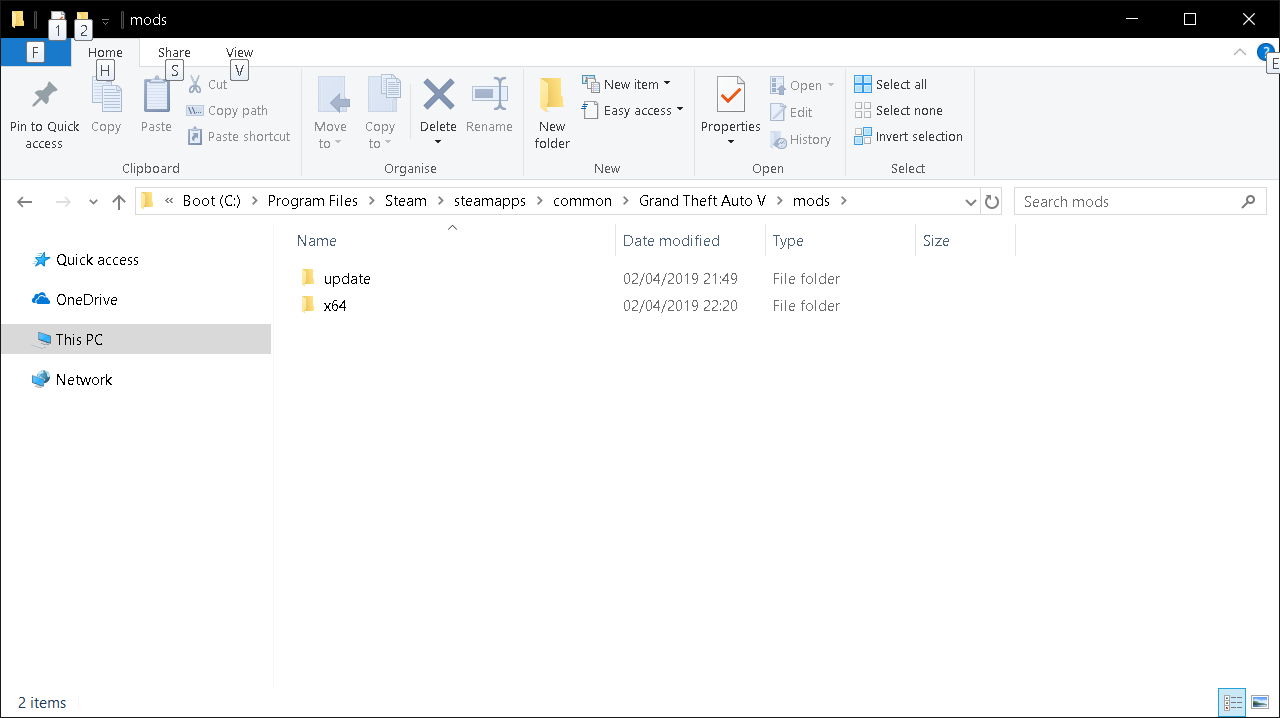The height and width of the screenshot is (718, 1280).
Task: Open the New item dropdown
Action: 626,85
